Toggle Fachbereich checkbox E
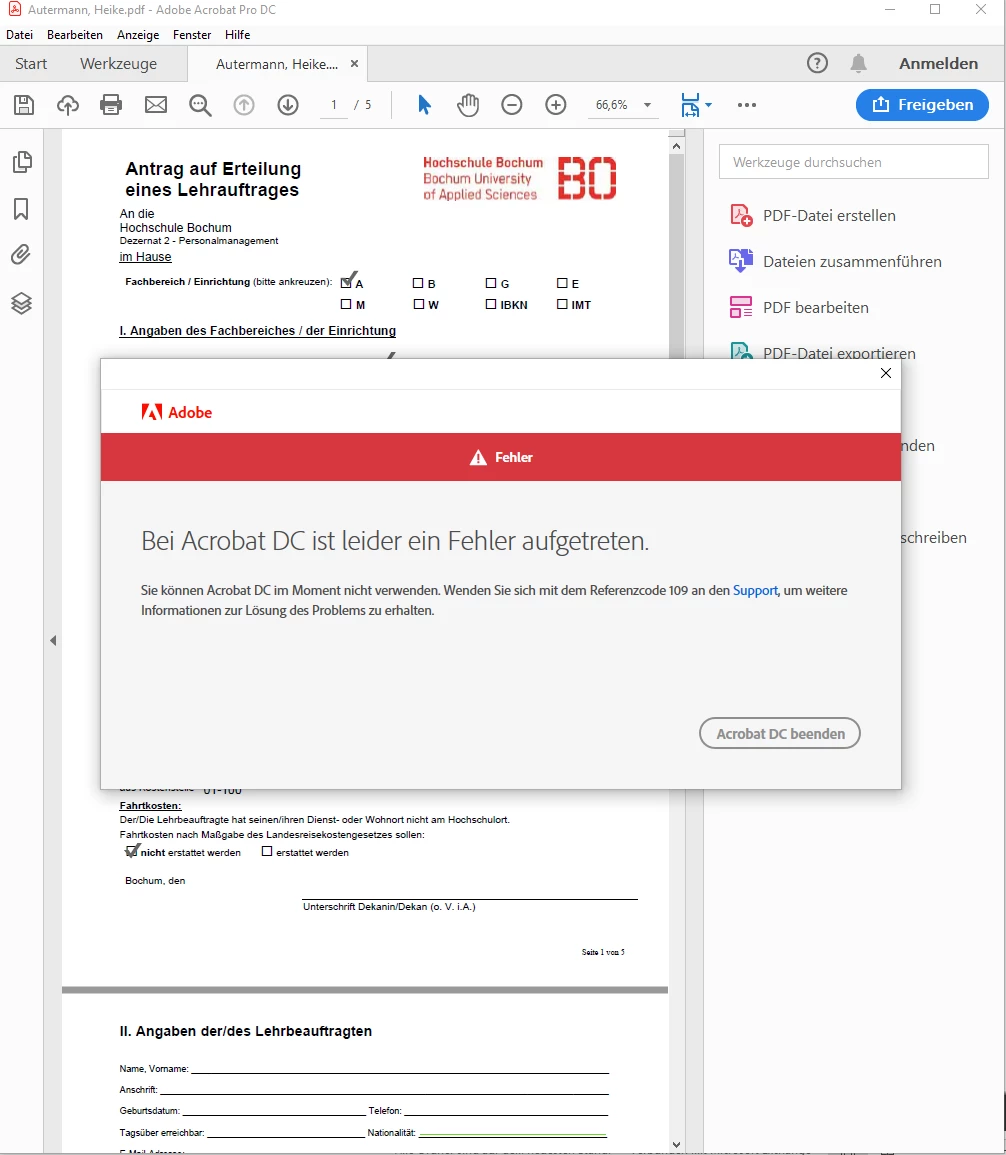 coord(562,283)
